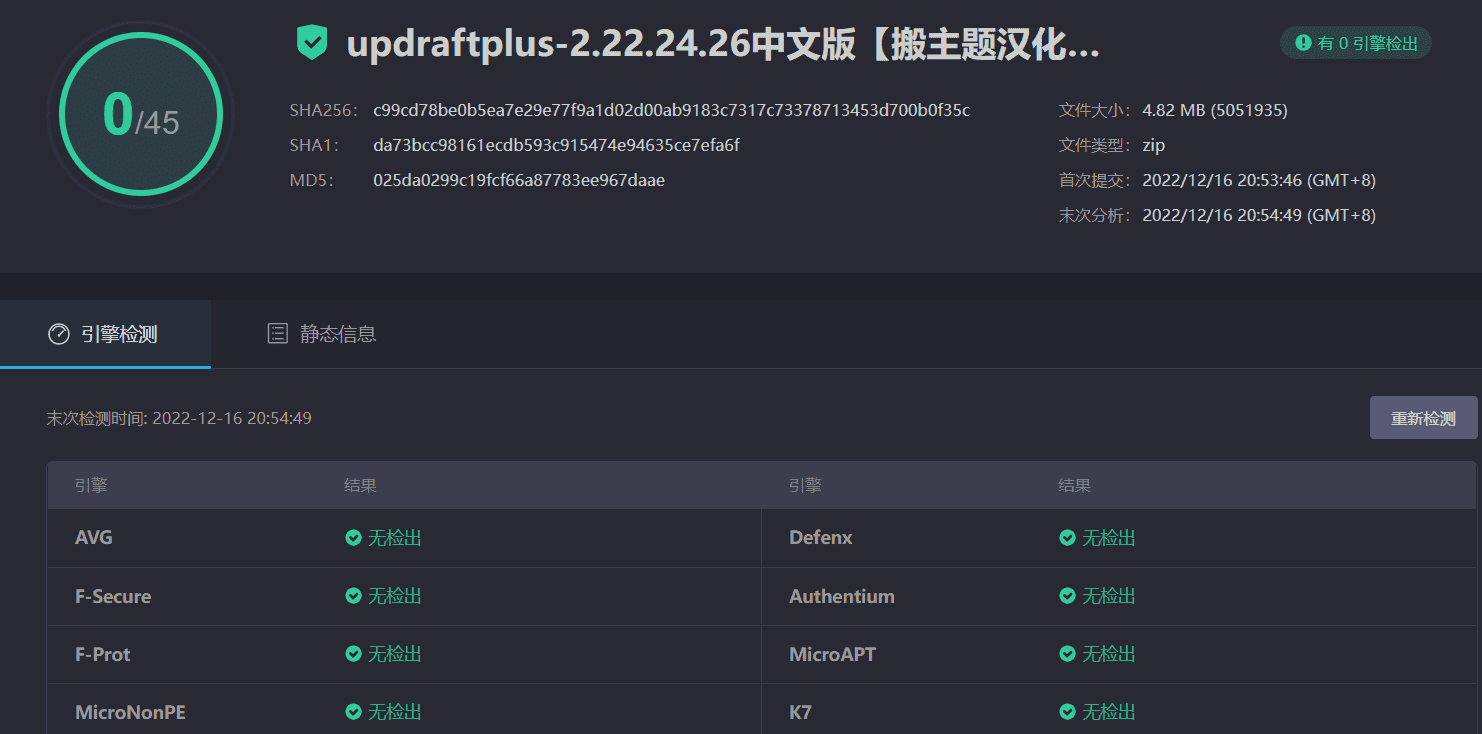Click the list icon on 静态信息 tab
This screenshot has height=734, width=1482.
[278, 334]
